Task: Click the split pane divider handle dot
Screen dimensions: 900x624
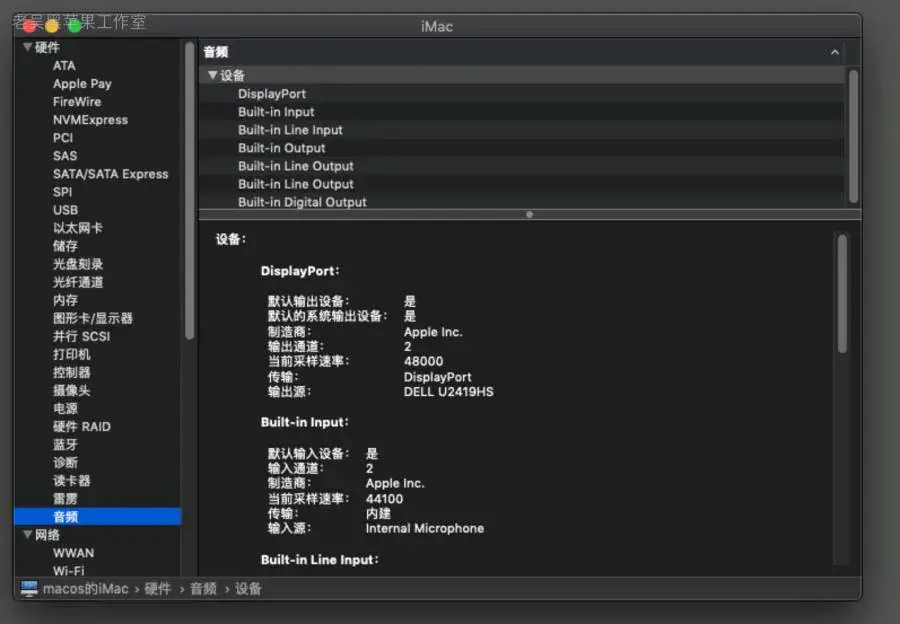Action: pos(529,215)
